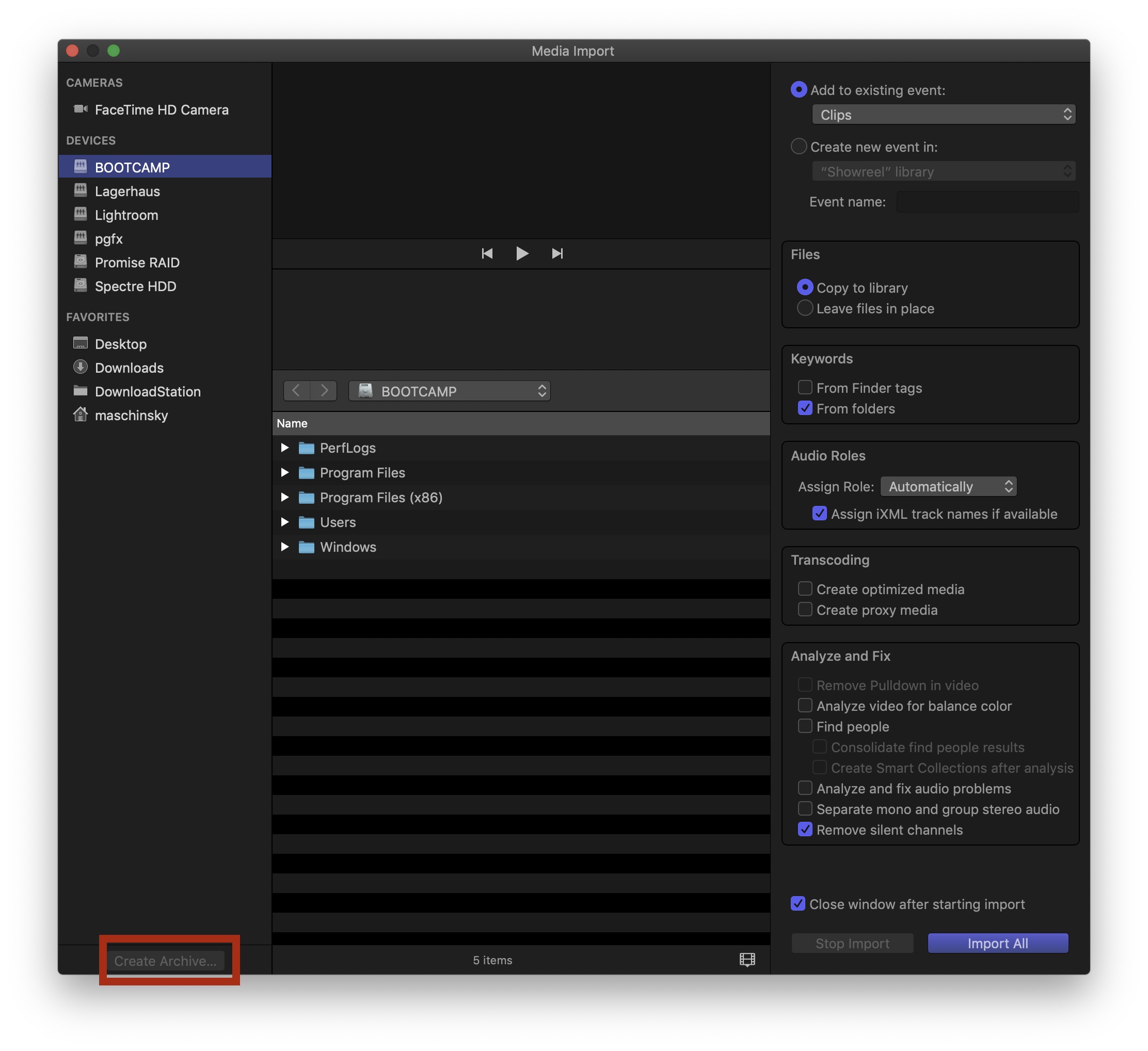Select the Spectre HDD device

pos(135,286)
